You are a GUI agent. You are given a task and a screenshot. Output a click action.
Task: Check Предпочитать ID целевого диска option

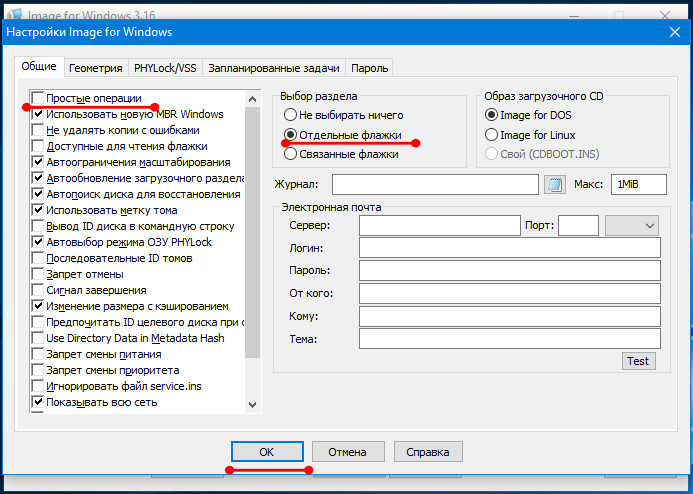point(38,322)
